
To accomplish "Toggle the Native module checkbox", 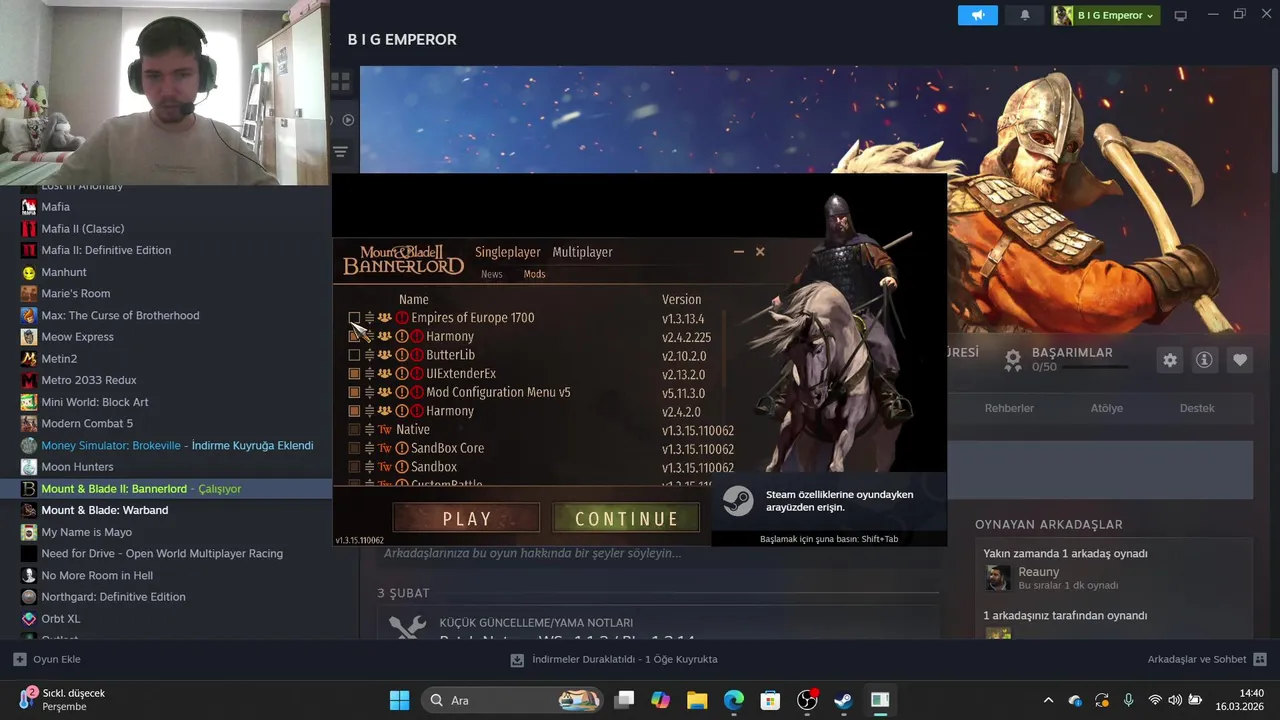I will (354, 430).
